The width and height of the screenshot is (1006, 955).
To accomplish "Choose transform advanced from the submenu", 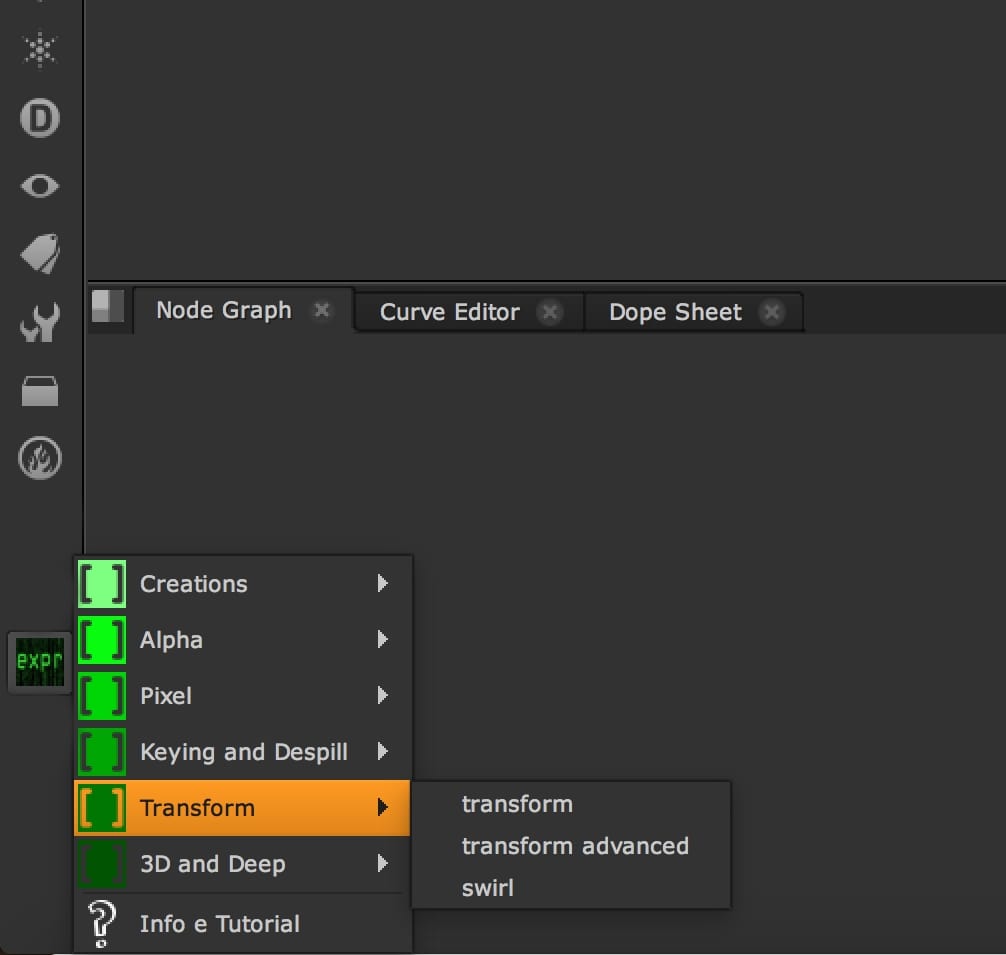I will pyautogui.click(x=575, y=846).
